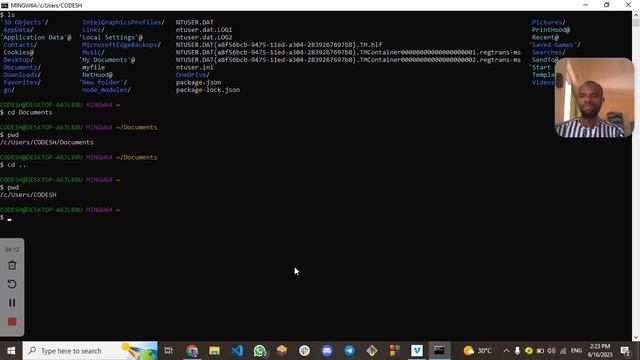The height and width of the screenshot is (360, 640).
Task: Stop the recording with the red square
Action: tap(12, 322)
